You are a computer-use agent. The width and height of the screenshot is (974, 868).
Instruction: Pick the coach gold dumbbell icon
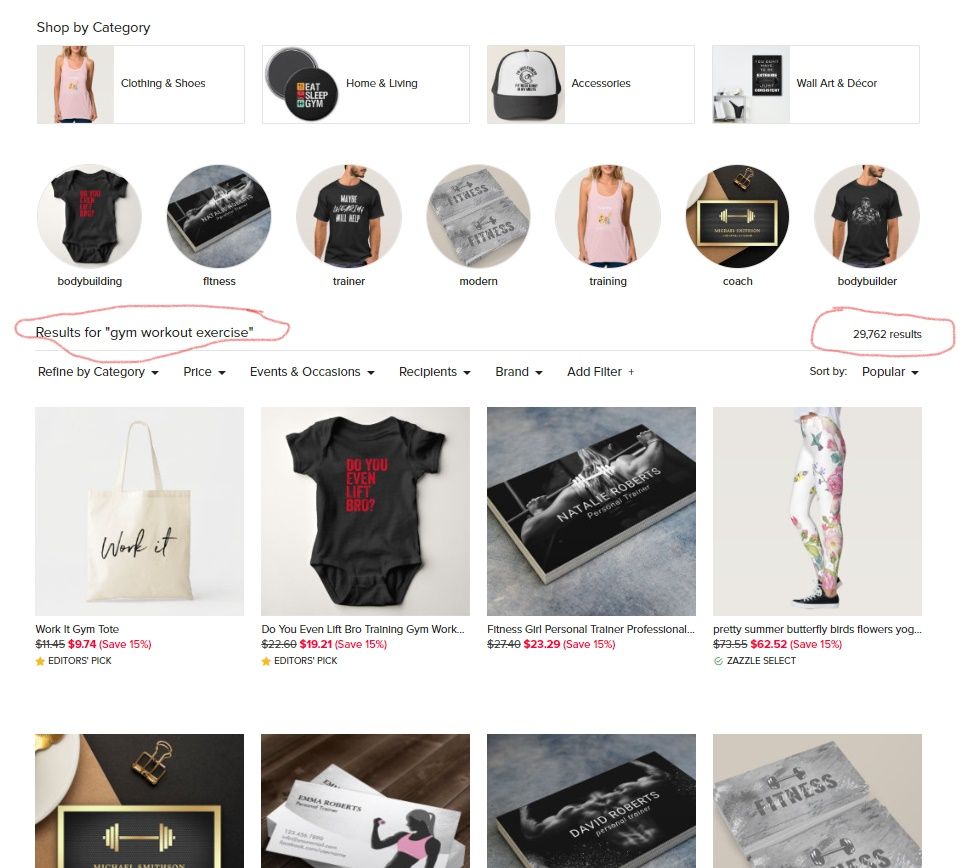tap(737, 216)
